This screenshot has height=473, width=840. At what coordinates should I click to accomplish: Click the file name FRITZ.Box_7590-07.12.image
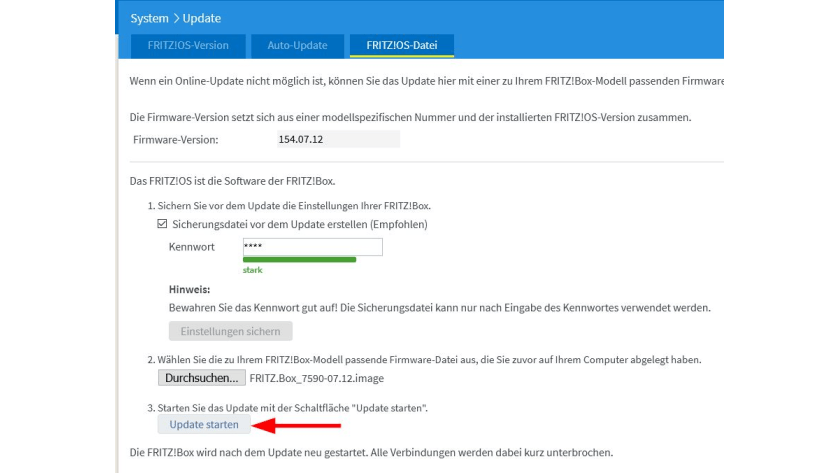tap(317, 378)
